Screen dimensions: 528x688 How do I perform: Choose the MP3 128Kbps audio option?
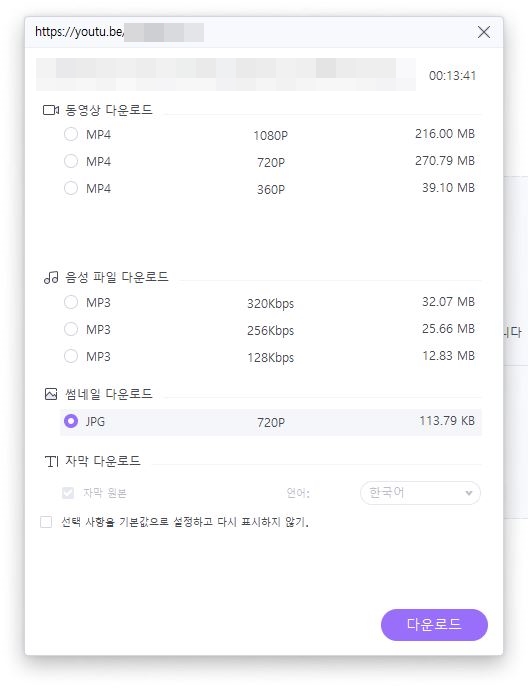[x=71, y=356]
